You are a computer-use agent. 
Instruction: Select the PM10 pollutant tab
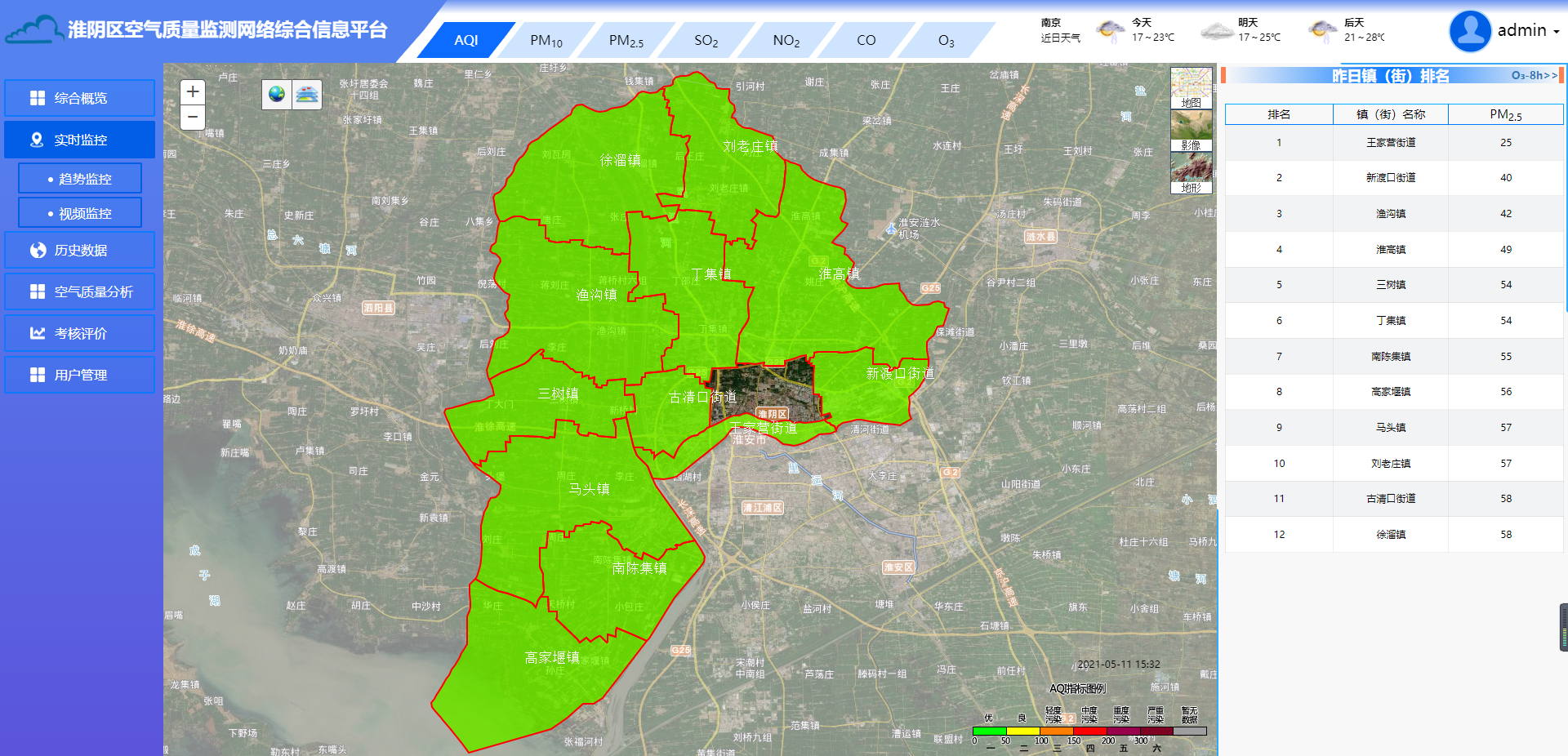[x=546, y=41]
